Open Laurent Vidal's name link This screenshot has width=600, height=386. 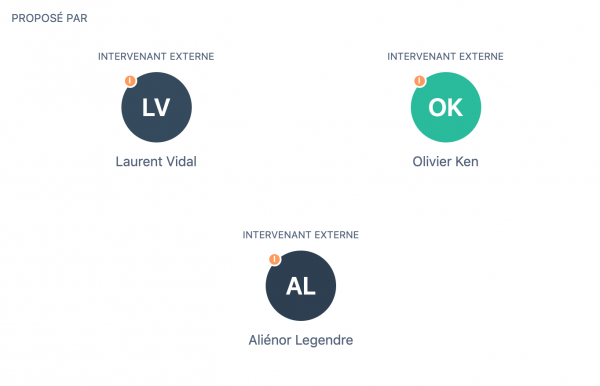(156, 161)
